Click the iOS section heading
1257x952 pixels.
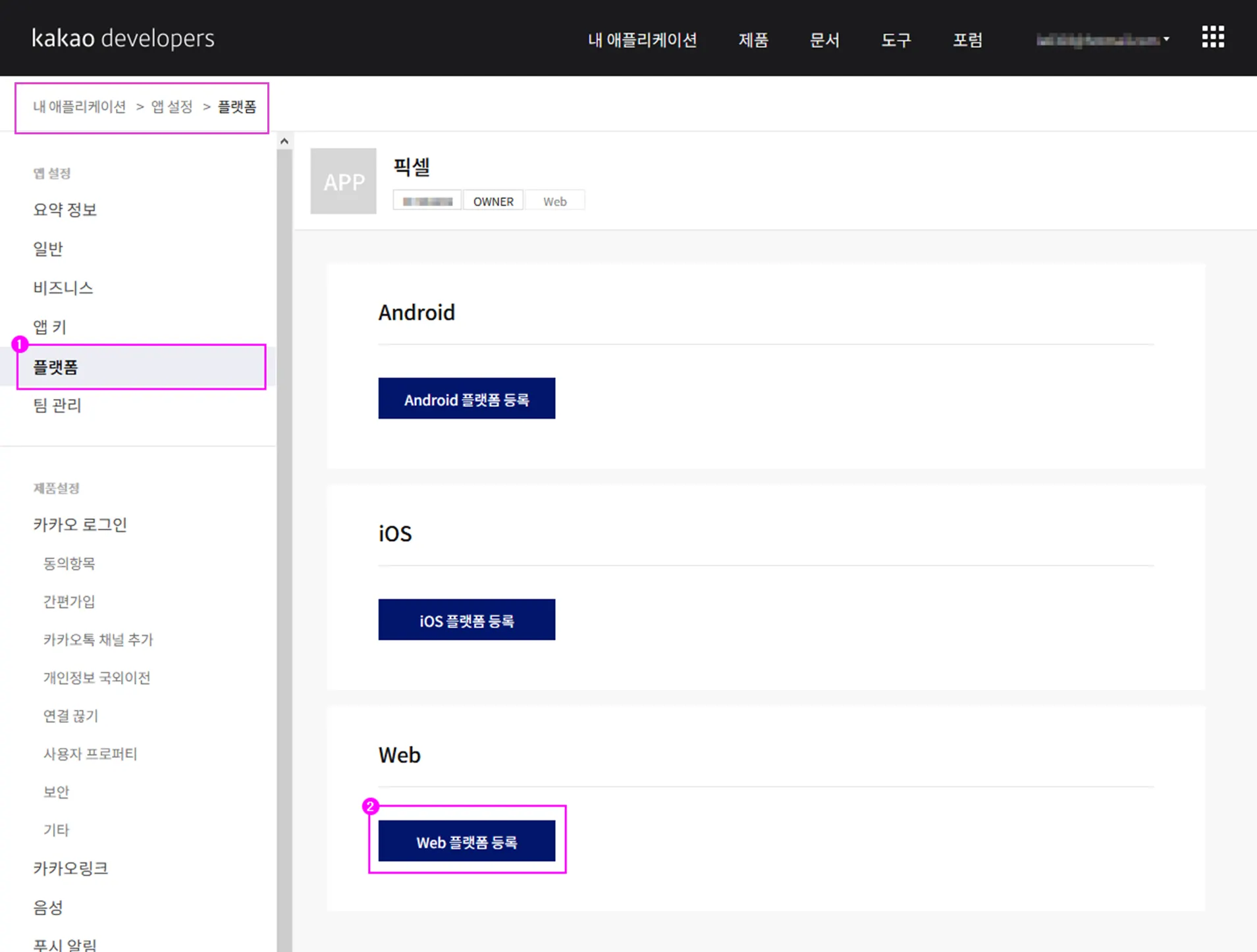click(x=395, y=533)
